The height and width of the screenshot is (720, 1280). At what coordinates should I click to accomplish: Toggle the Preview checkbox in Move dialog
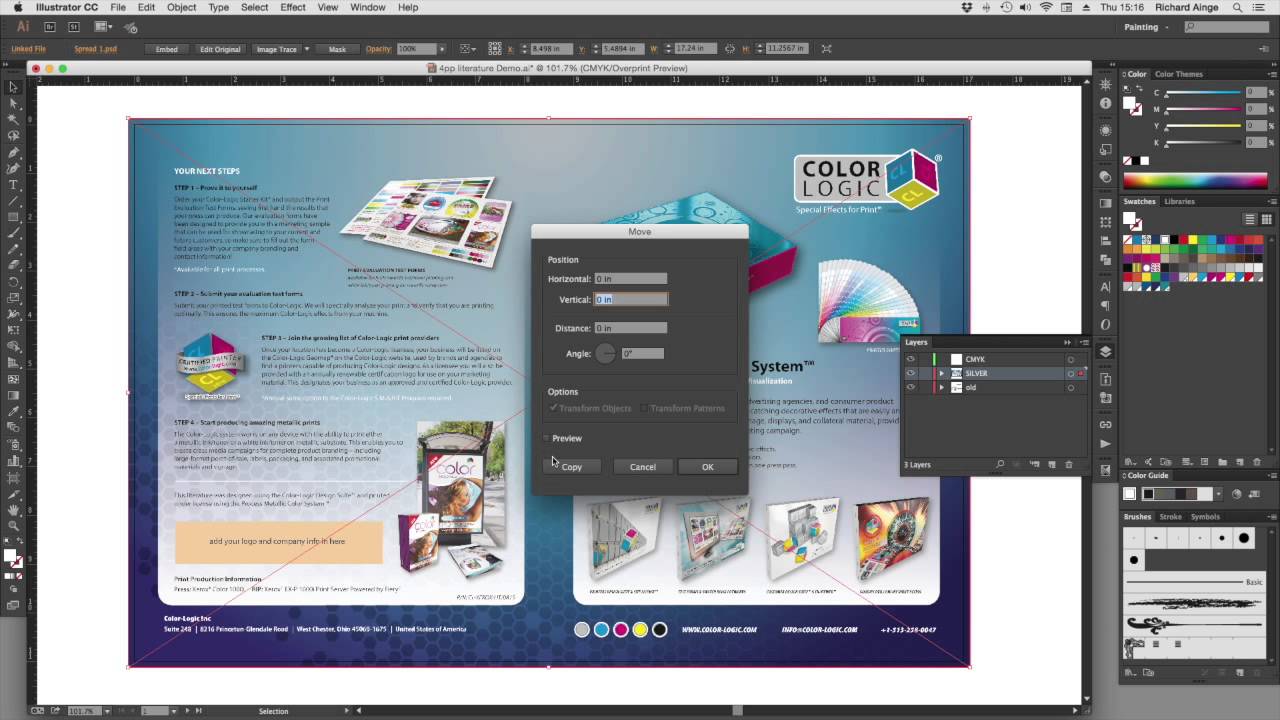click(547, 438)
